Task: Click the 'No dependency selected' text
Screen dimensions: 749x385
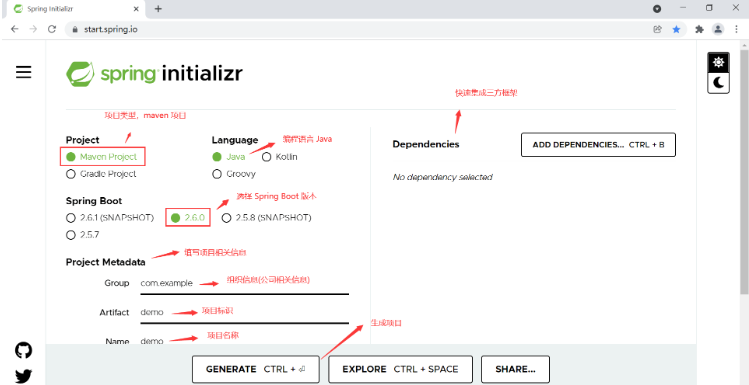Action: (442, 177)
